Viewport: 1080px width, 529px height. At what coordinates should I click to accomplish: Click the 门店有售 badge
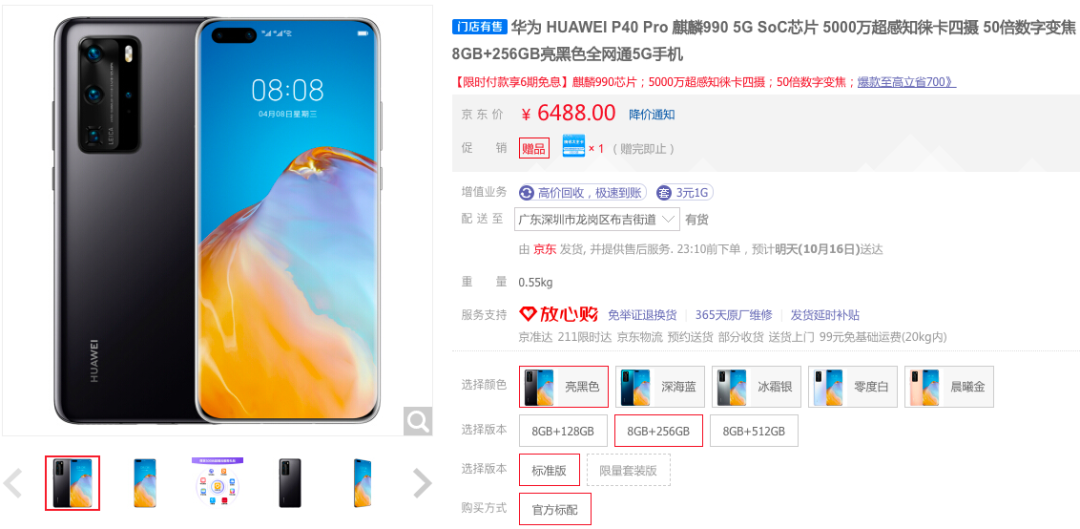(x=479, y=27)
